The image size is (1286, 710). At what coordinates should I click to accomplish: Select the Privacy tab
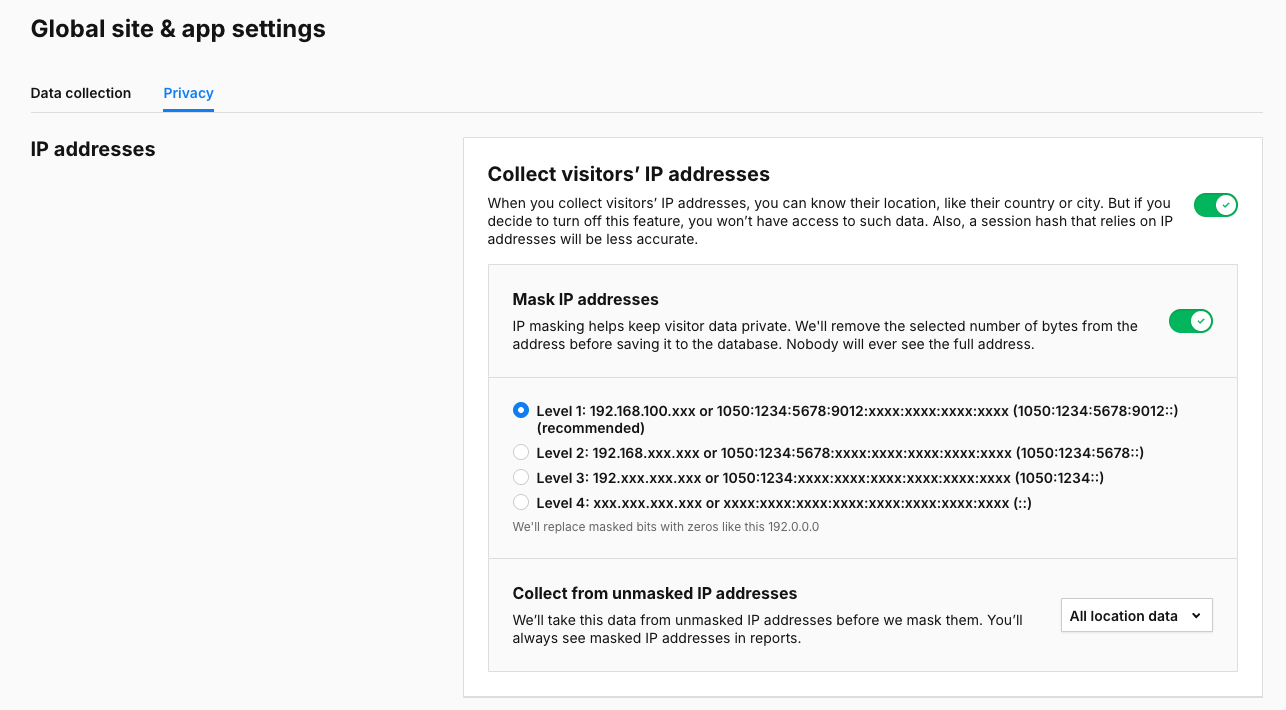(x=188, y=93)
